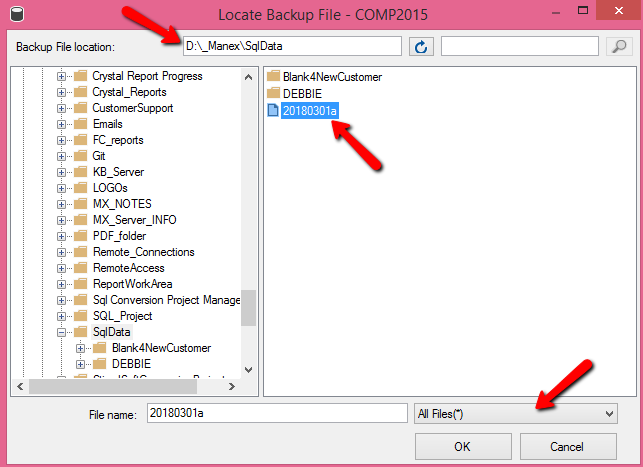This screenshot has width=643, height=467.
Task: Click the magnifier search icon
Action: coord(619,46)
